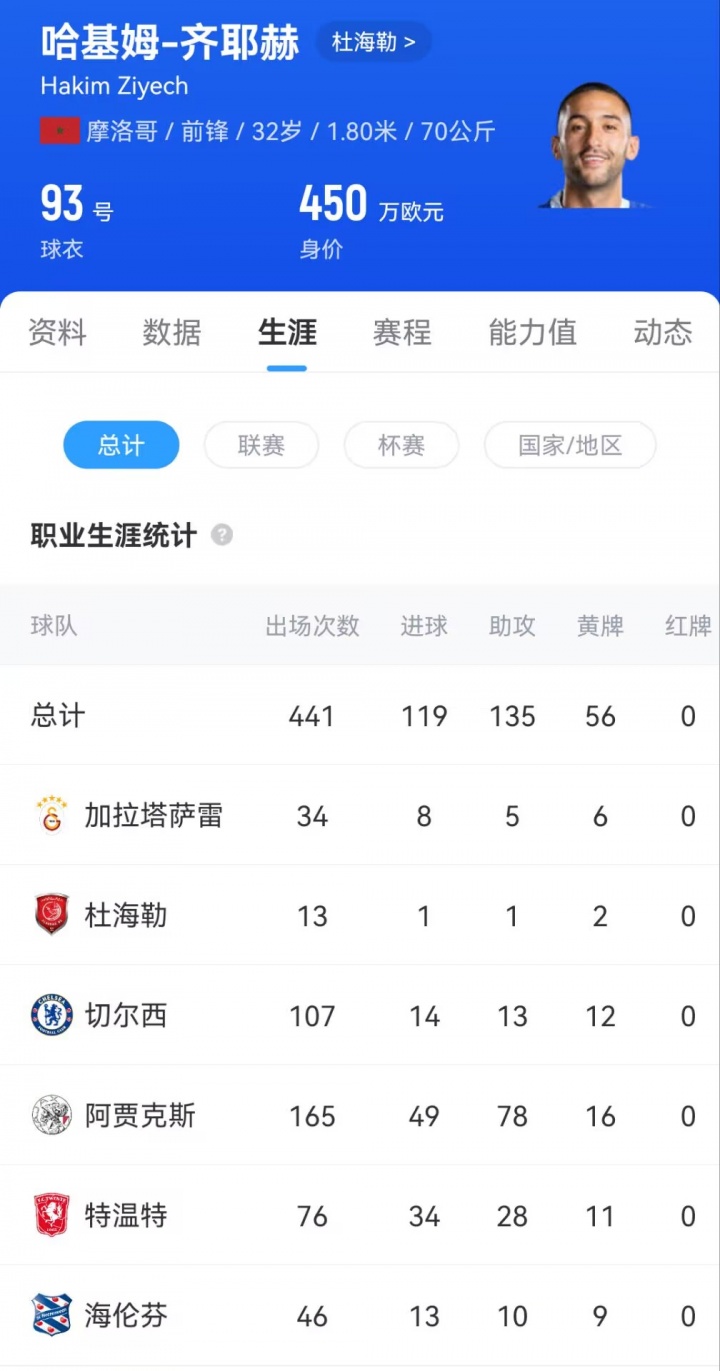Image resolution: width=720 pixels, height=1371 pixels.
Task: Tap the Heerenveen club logo
Action: 51,1315
